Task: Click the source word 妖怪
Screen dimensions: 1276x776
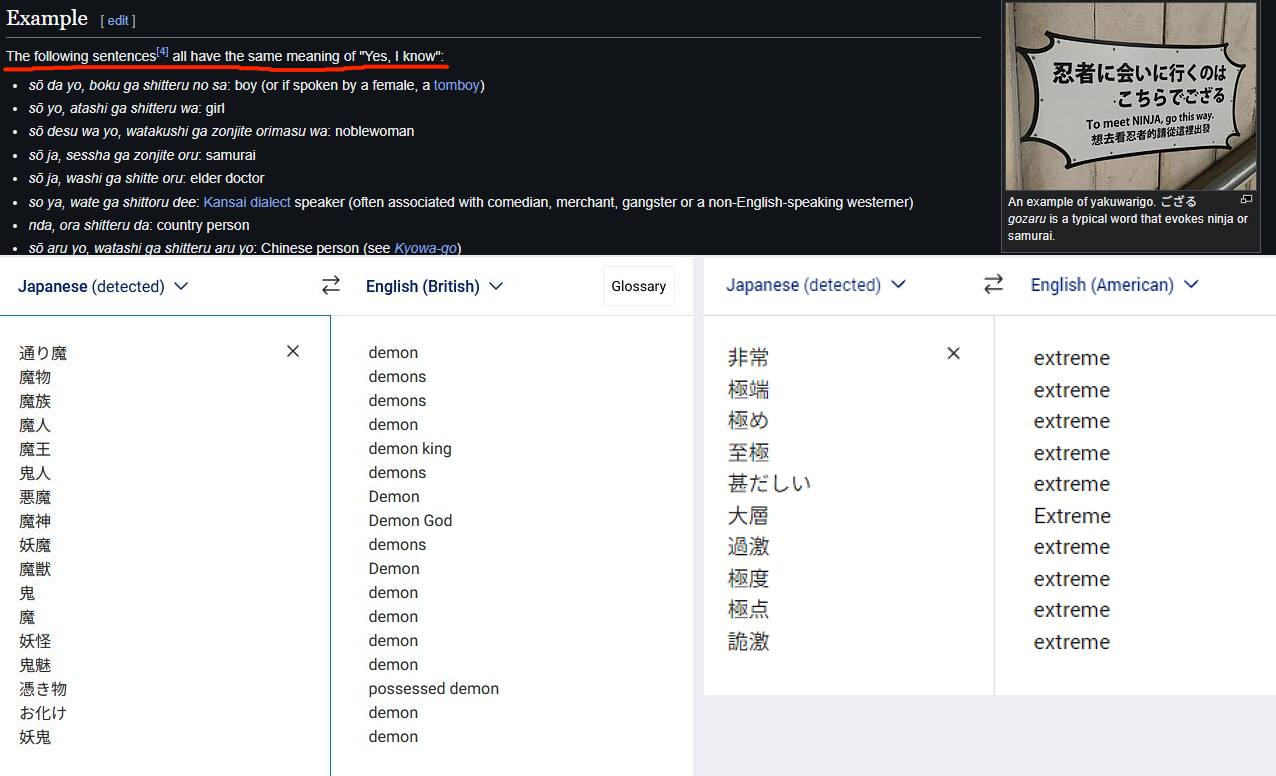Action: click(35, 641)
